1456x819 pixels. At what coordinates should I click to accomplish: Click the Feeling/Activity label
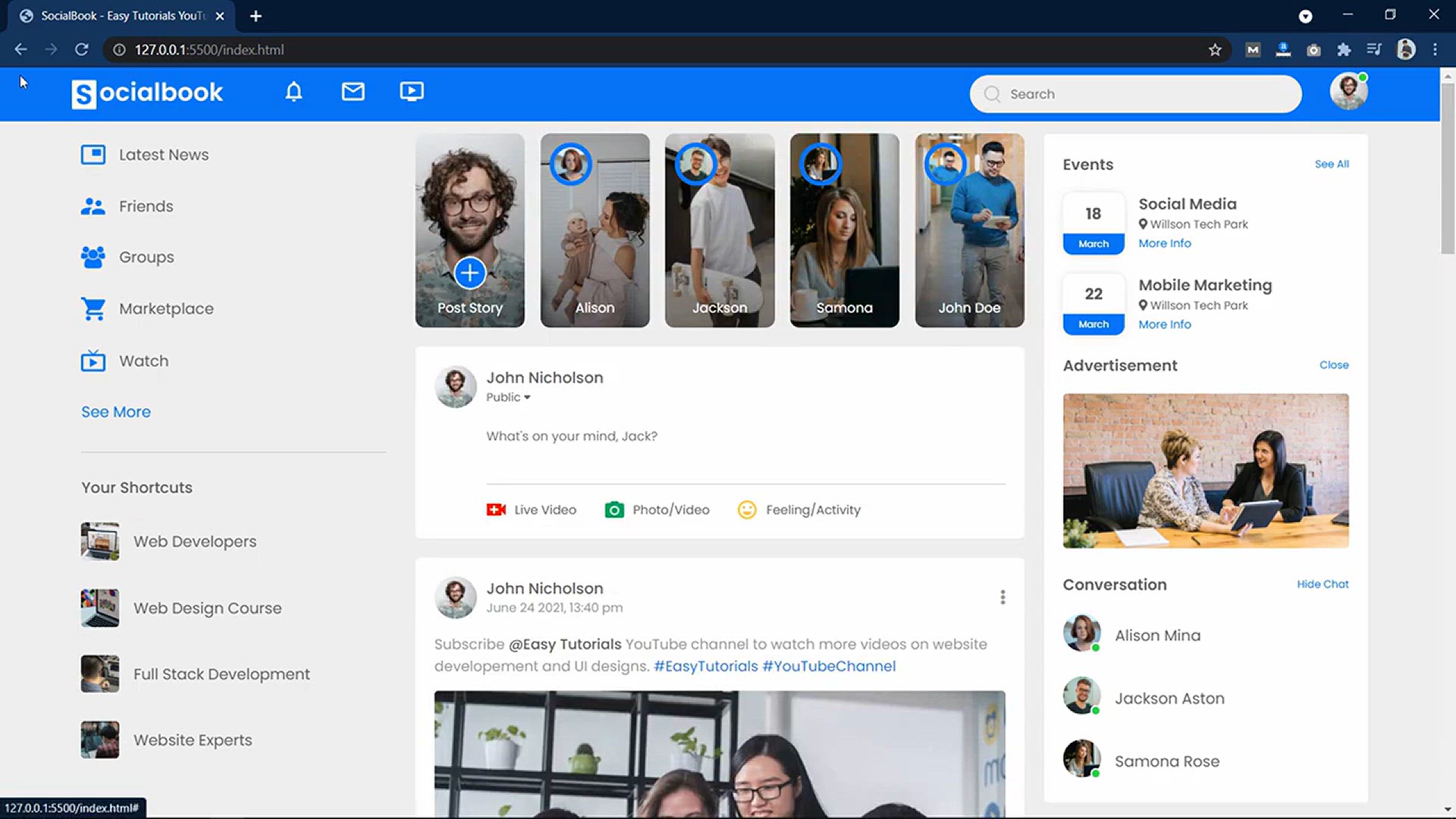tap(813, 510)
